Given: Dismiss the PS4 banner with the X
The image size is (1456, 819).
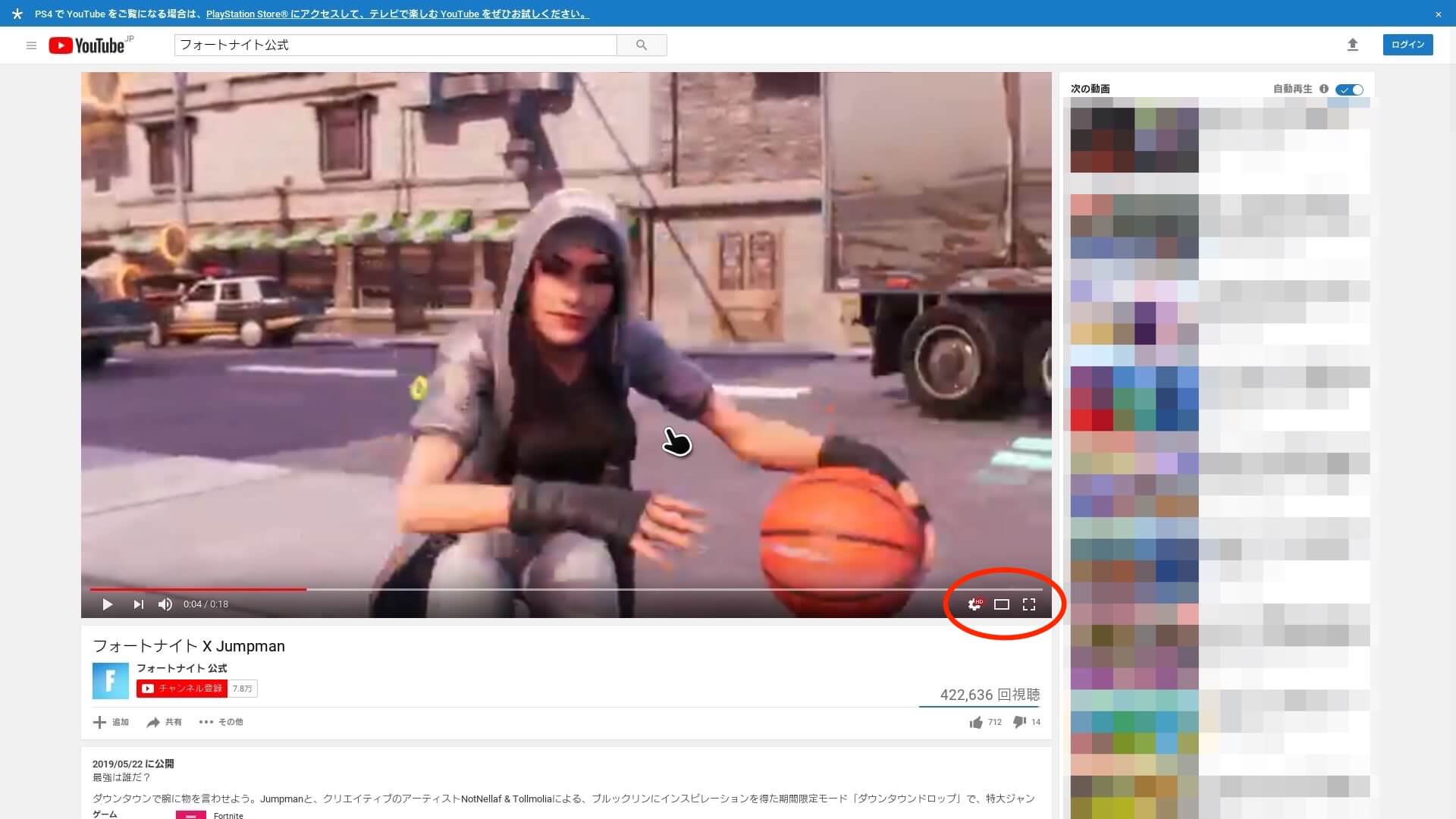Looking at the screenshot, I should coord(1438,14).
